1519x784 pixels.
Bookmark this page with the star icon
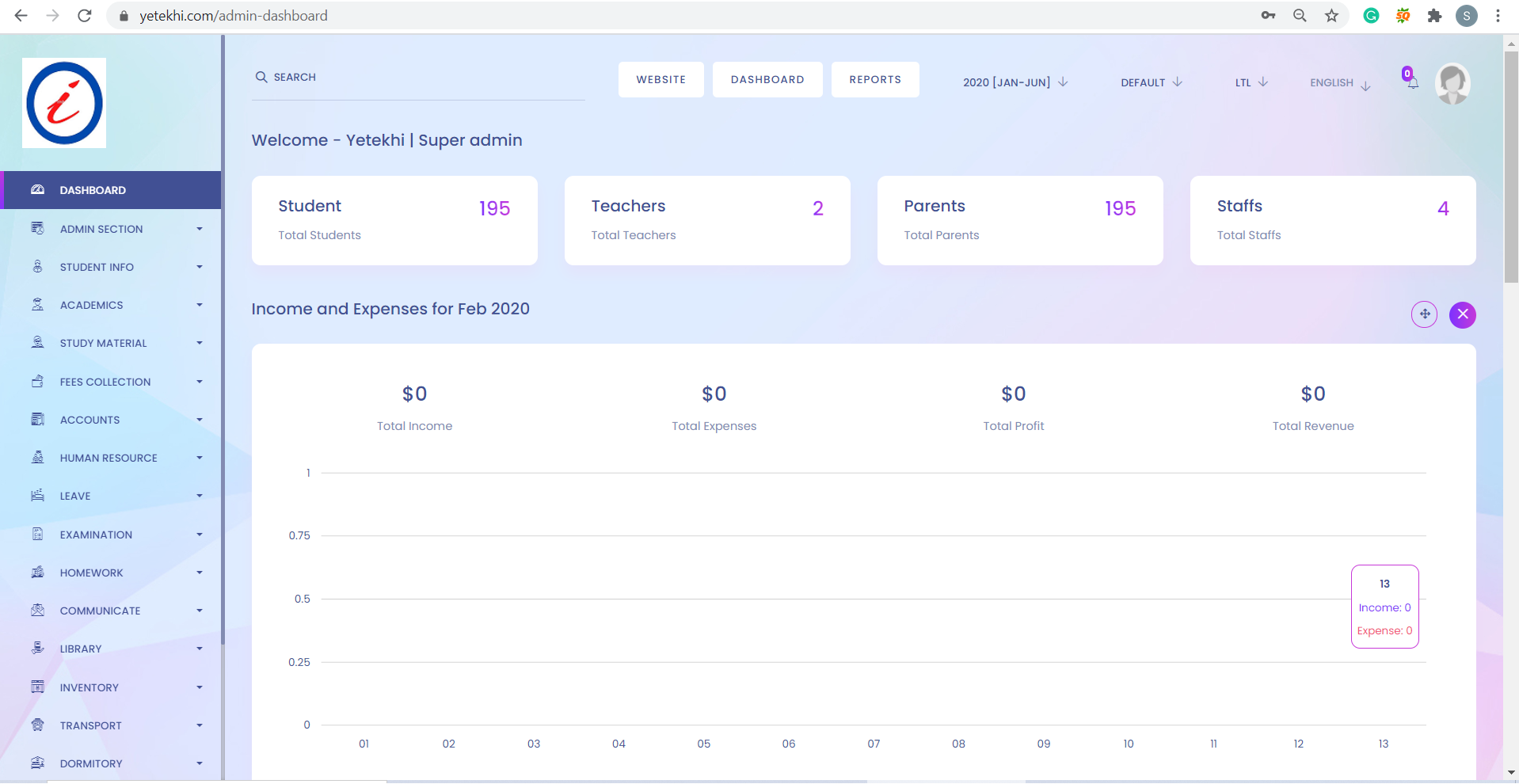1331,16
